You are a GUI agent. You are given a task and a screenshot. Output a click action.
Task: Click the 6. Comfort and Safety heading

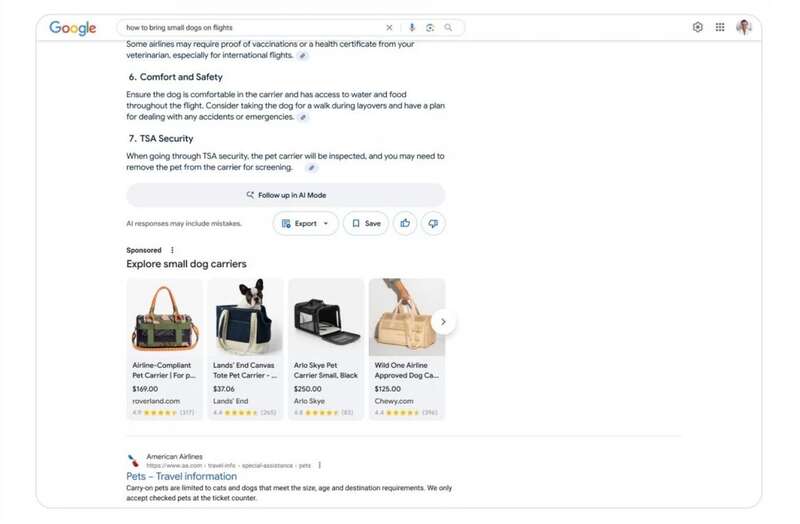(176, 77)
